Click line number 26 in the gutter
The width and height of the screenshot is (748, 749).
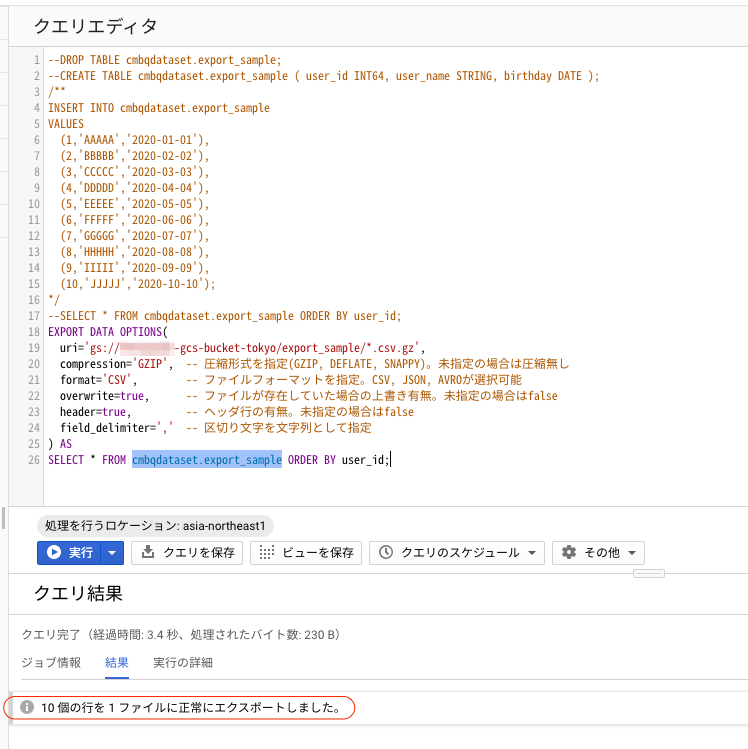(x=35, y=460)
